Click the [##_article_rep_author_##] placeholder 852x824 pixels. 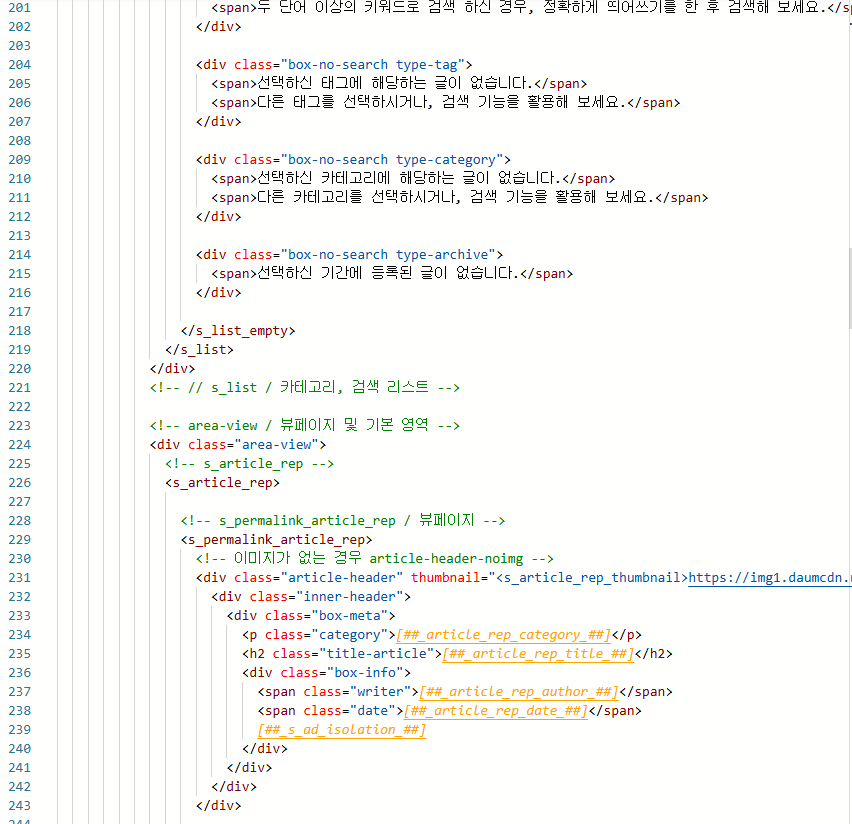point(519,692)
